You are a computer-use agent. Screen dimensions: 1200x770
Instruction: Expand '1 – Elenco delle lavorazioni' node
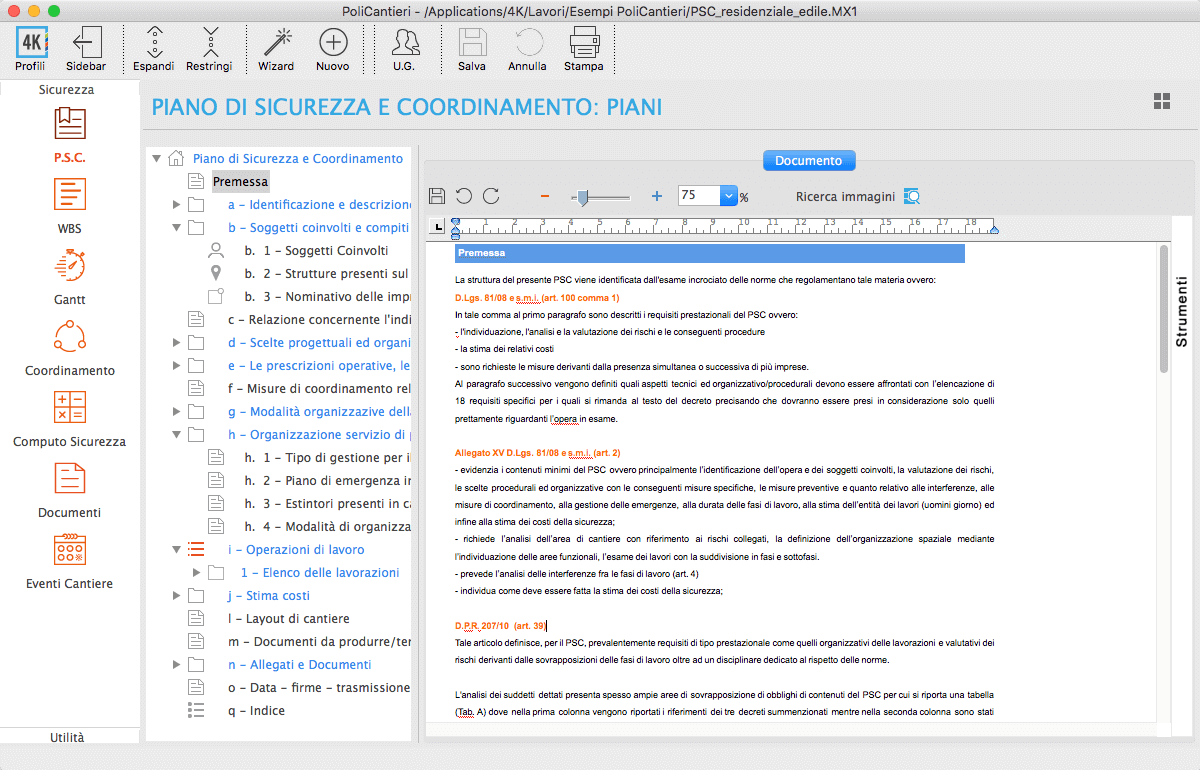coord(196,573)
